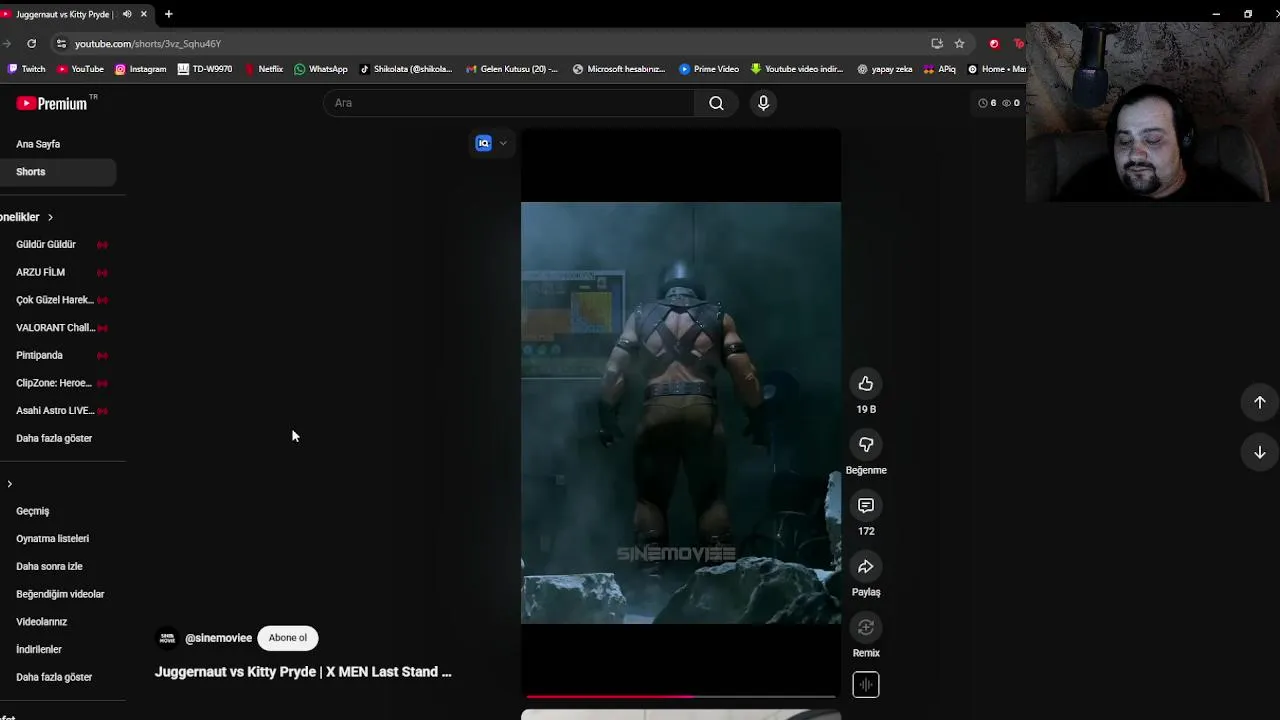The width and height of the screenshot is (1280, 720).
Task: Click the browser address bar URL
Action: point(147,44)
